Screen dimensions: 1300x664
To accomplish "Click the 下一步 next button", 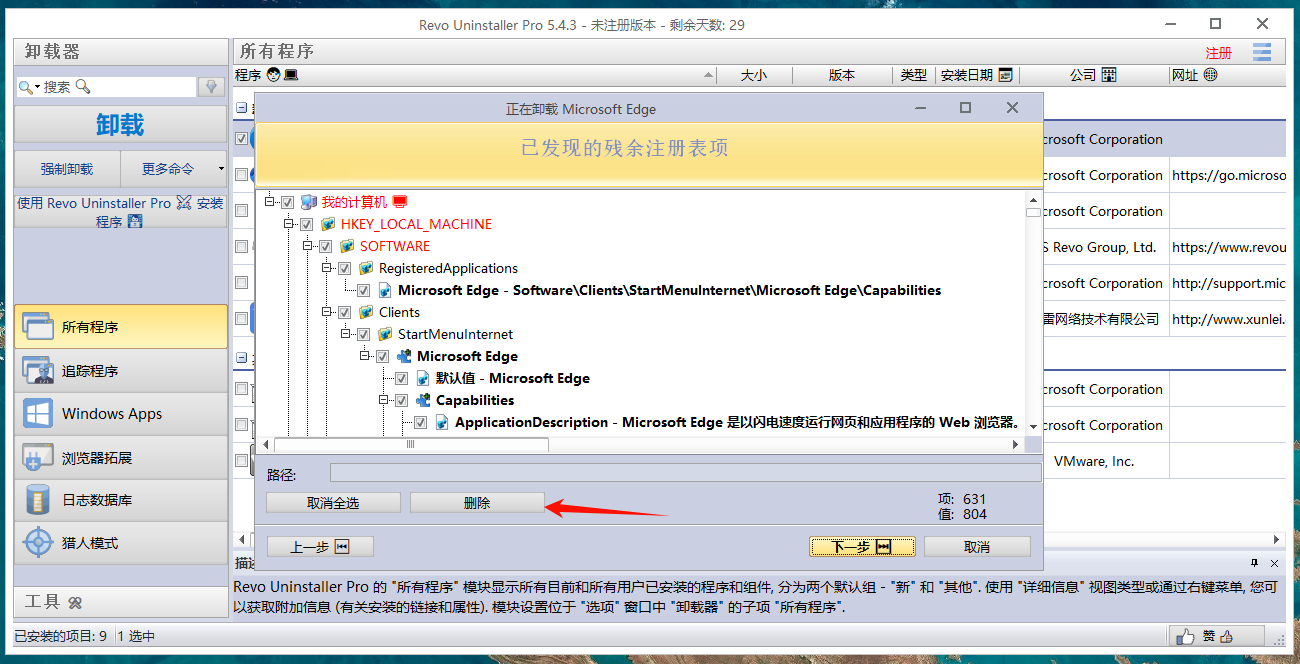I will [861, 547].
